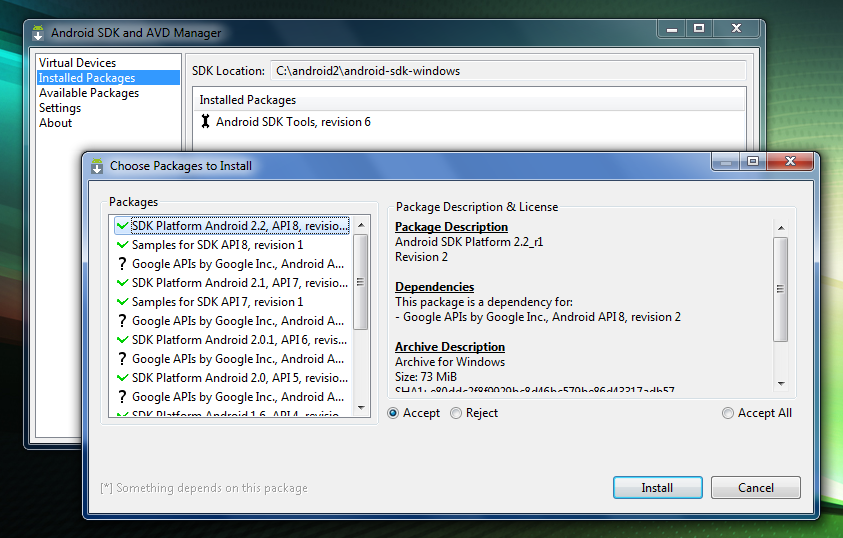Click question mark icon of Google APIs row below Android 2.0.1
This screenshot has width=843, height=538.
(x=123, y=358)
